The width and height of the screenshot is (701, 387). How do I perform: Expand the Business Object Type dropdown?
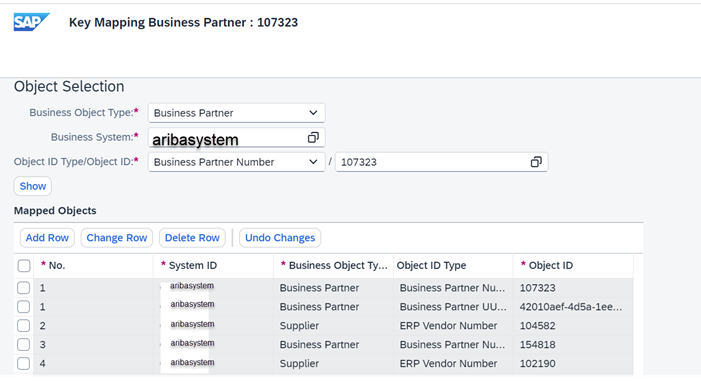313,113
